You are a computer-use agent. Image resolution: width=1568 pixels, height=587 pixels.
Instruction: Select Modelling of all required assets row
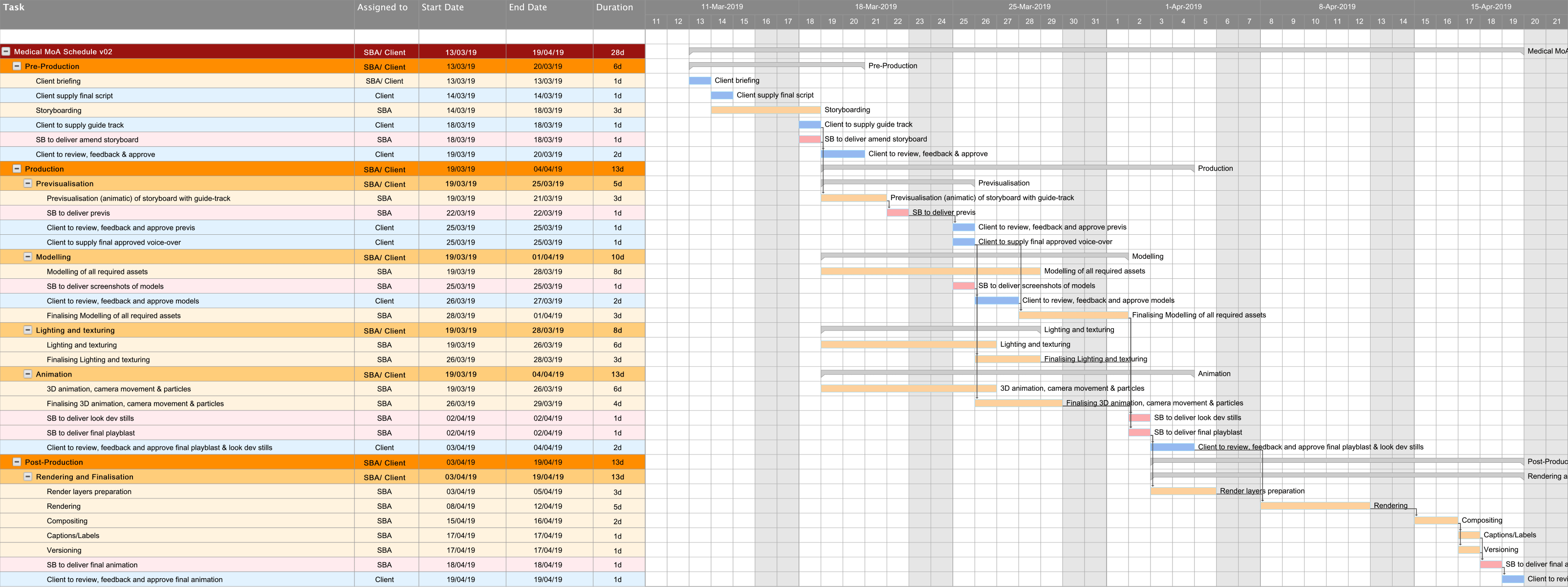(x=323, y=271)
